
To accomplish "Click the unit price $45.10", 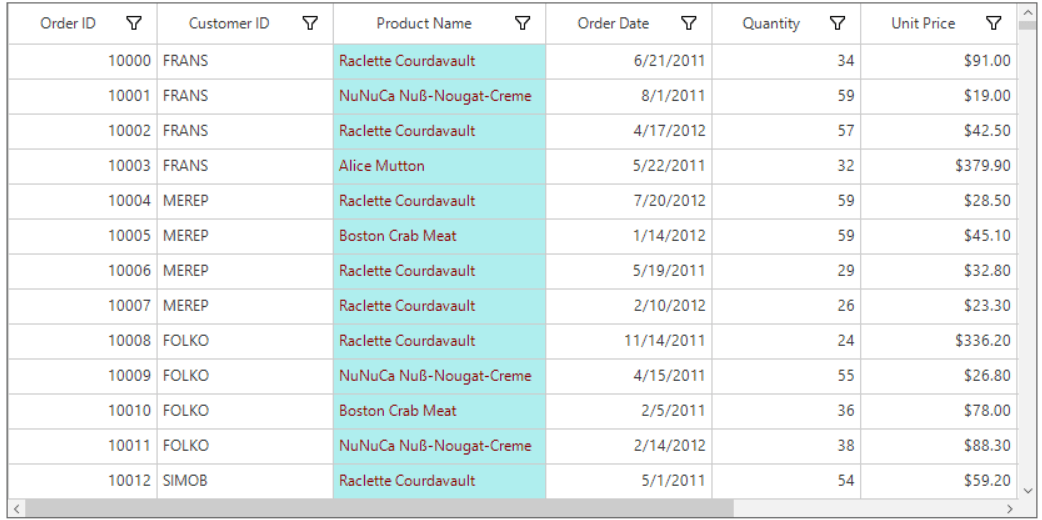I will (x=939, y=236).
